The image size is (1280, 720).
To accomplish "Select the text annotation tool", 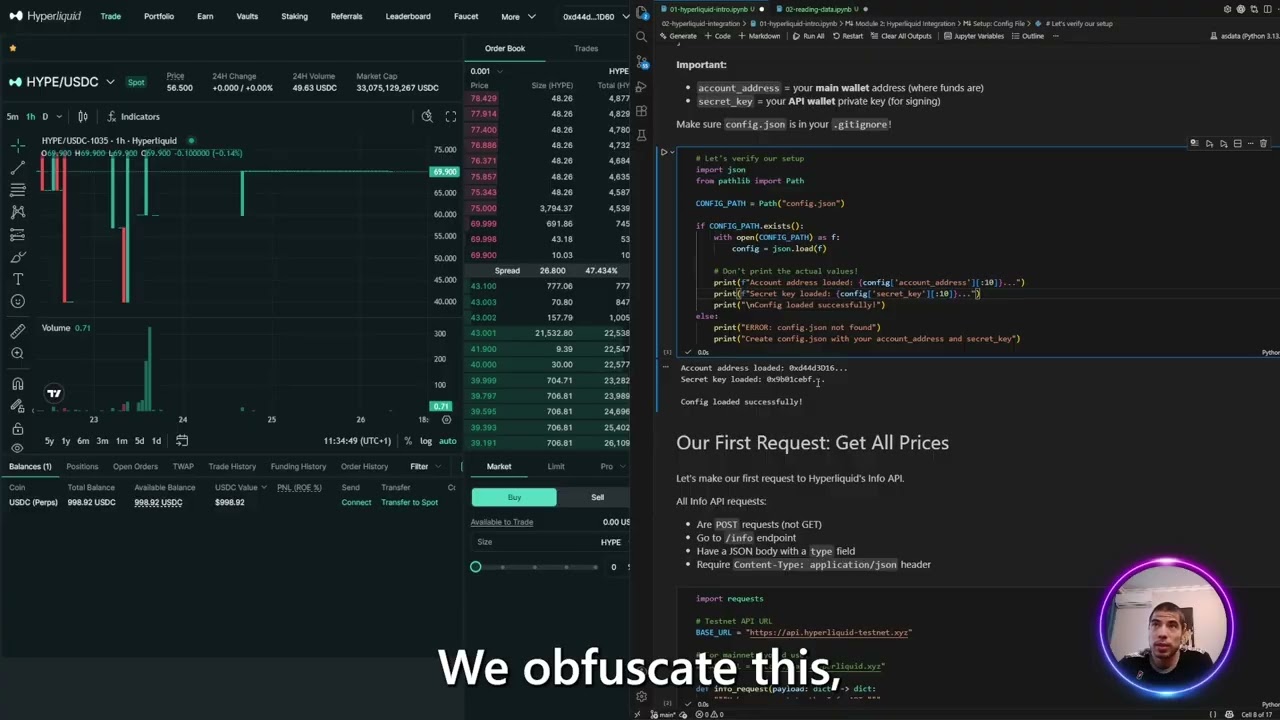I will [17, 279].
